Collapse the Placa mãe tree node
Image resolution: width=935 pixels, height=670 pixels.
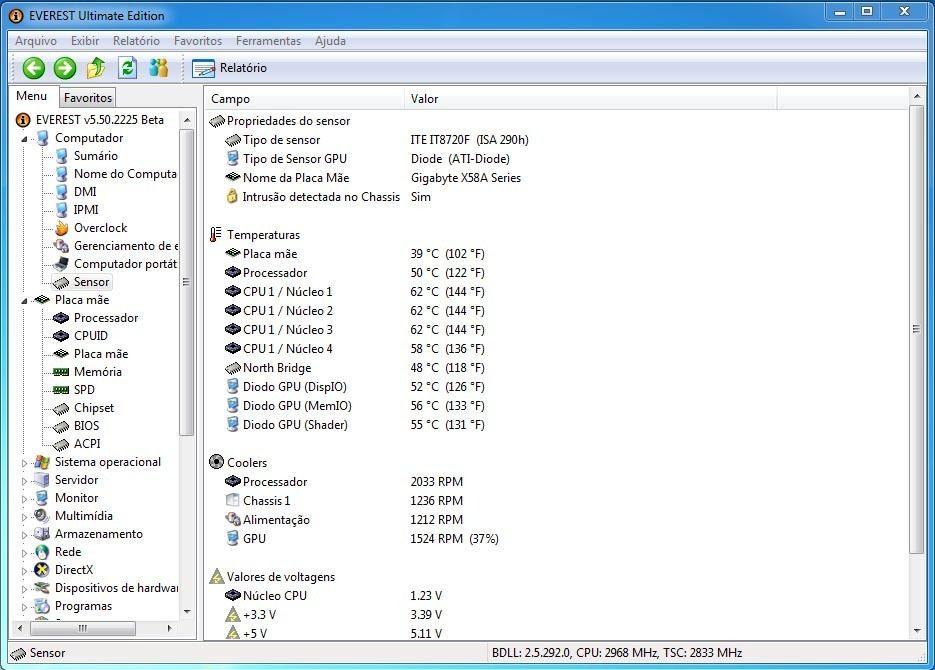coord(25,300)
